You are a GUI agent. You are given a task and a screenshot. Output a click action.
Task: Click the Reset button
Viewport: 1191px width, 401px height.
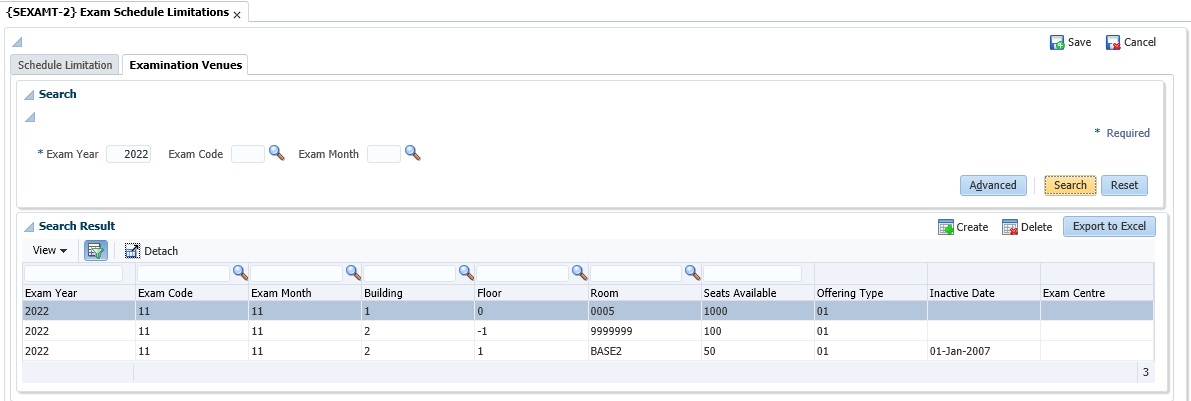[1124, 185]
